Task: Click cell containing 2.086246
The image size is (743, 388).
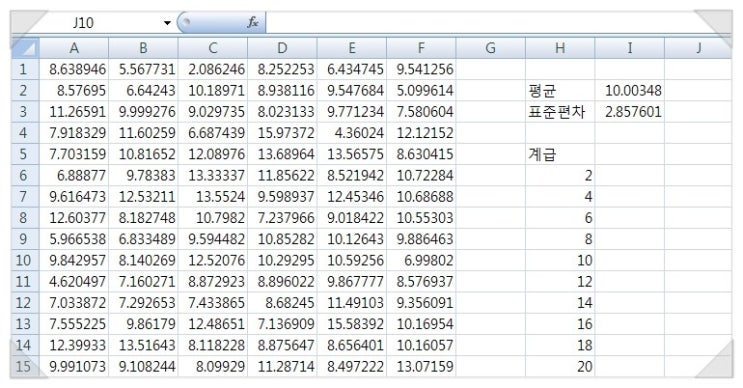Action: (x=213, y=69)
